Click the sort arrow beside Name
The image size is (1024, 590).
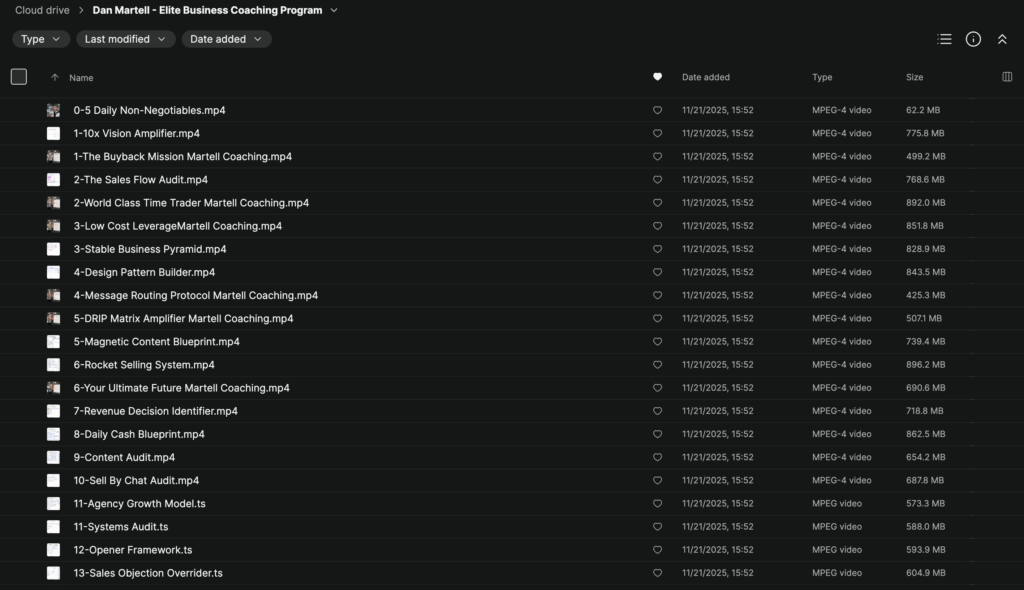54,77
